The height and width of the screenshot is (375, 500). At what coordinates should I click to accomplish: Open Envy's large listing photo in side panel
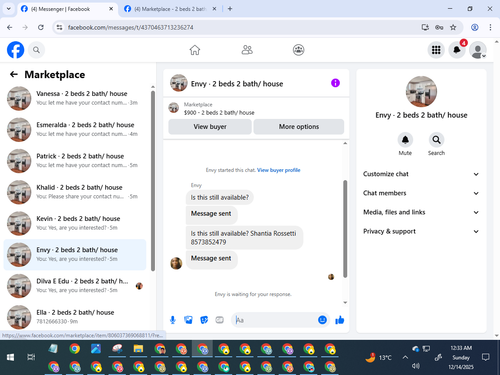click(421, 91)
